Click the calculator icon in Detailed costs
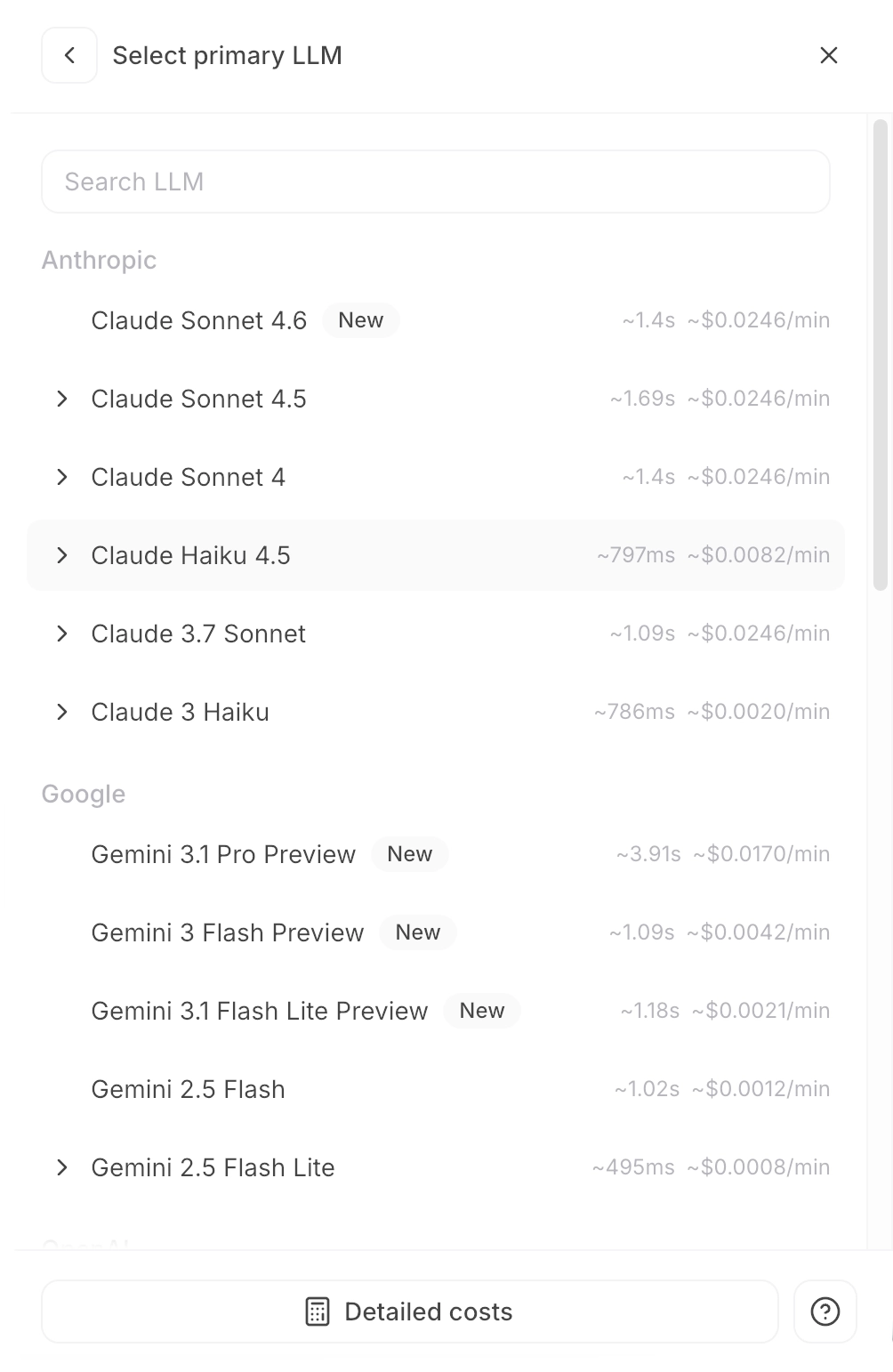 coord(318,1311)
